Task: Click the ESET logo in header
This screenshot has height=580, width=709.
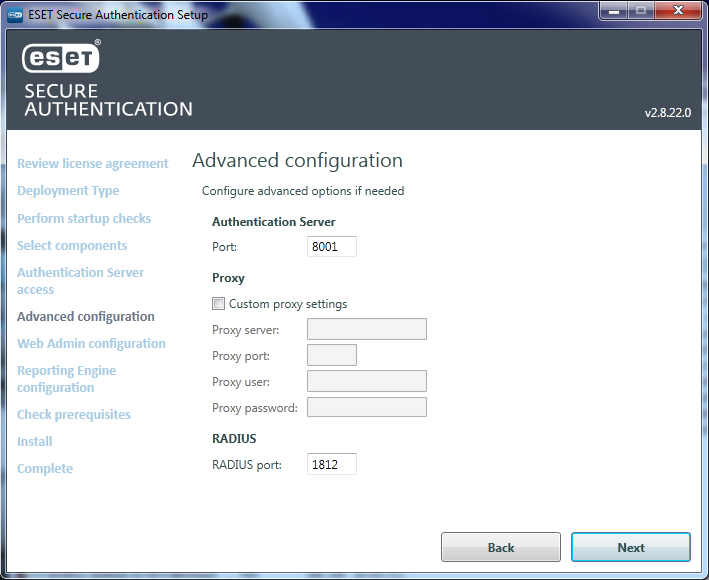Action: (61, 58)
